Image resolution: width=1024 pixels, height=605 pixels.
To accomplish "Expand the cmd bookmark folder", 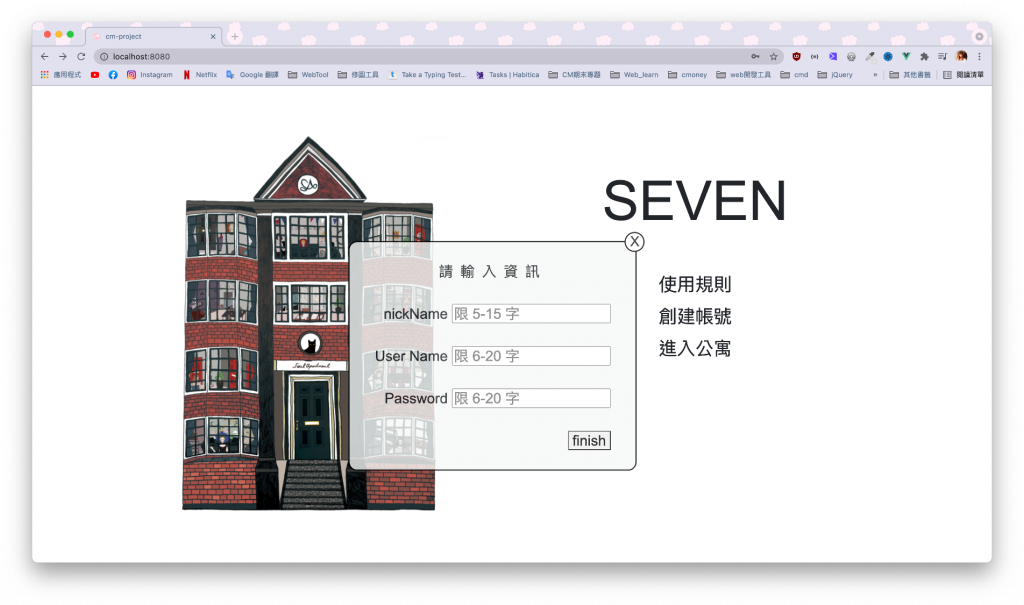I will point(794,75).
